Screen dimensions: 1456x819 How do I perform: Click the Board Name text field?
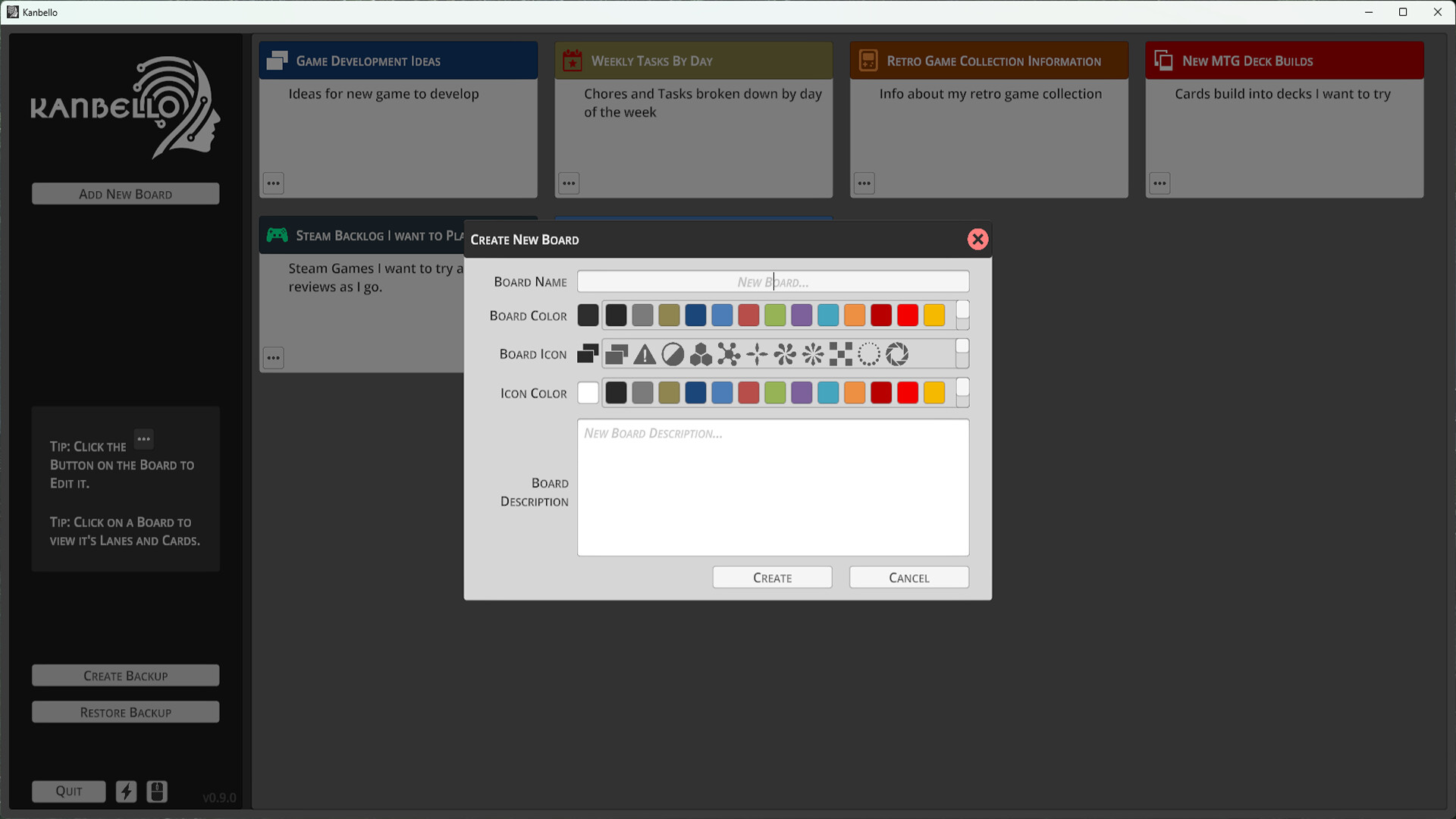pos(773,281)
